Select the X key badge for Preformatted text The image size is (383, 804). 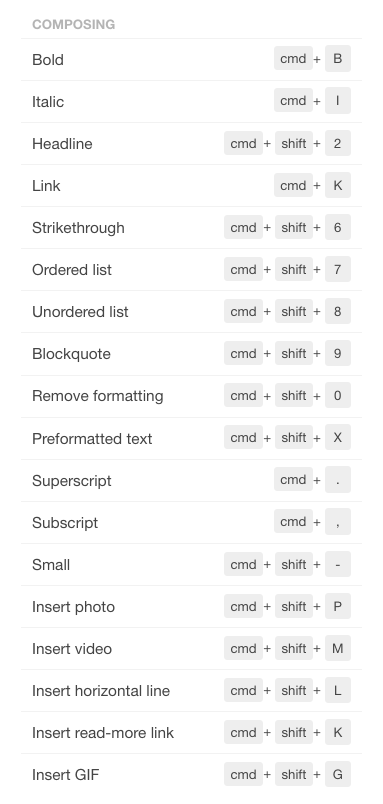point(337,437)
